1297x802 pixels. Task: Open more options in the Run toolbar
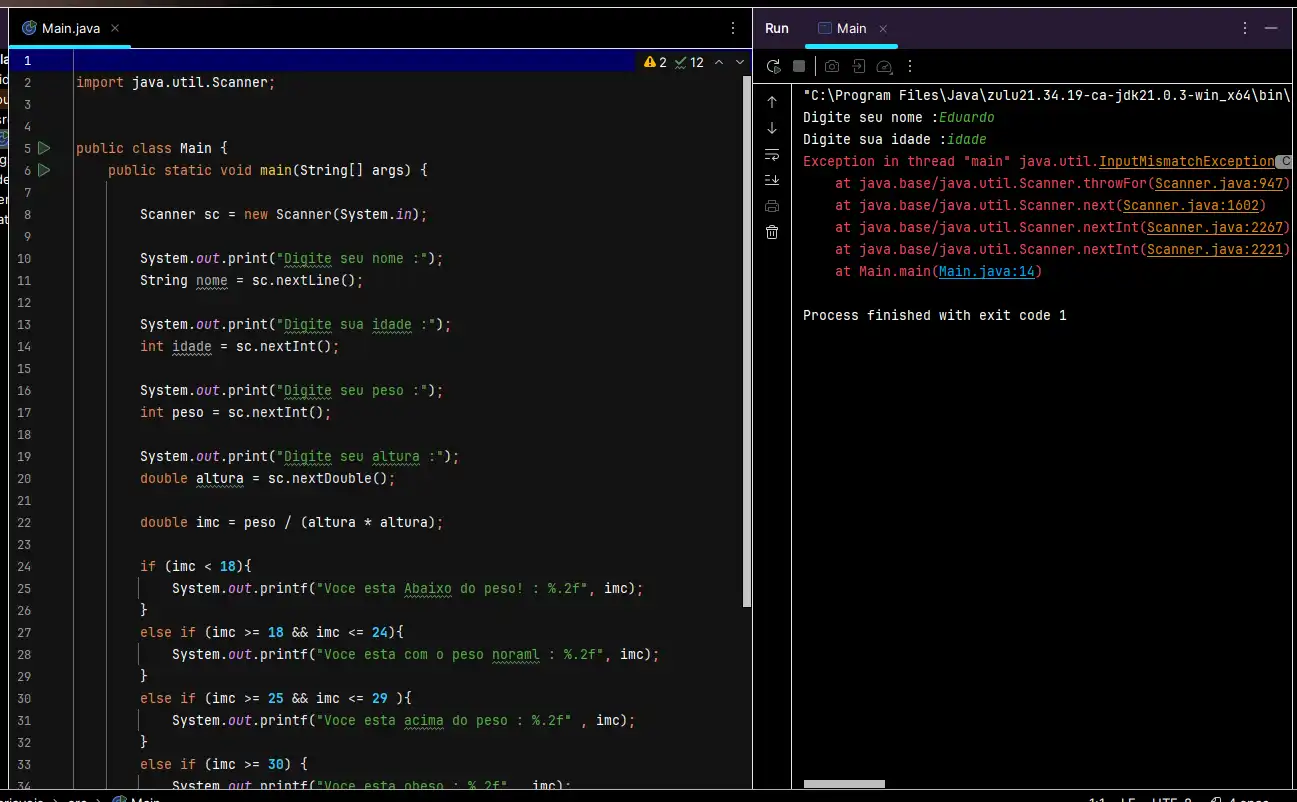(x=910, y=66)
